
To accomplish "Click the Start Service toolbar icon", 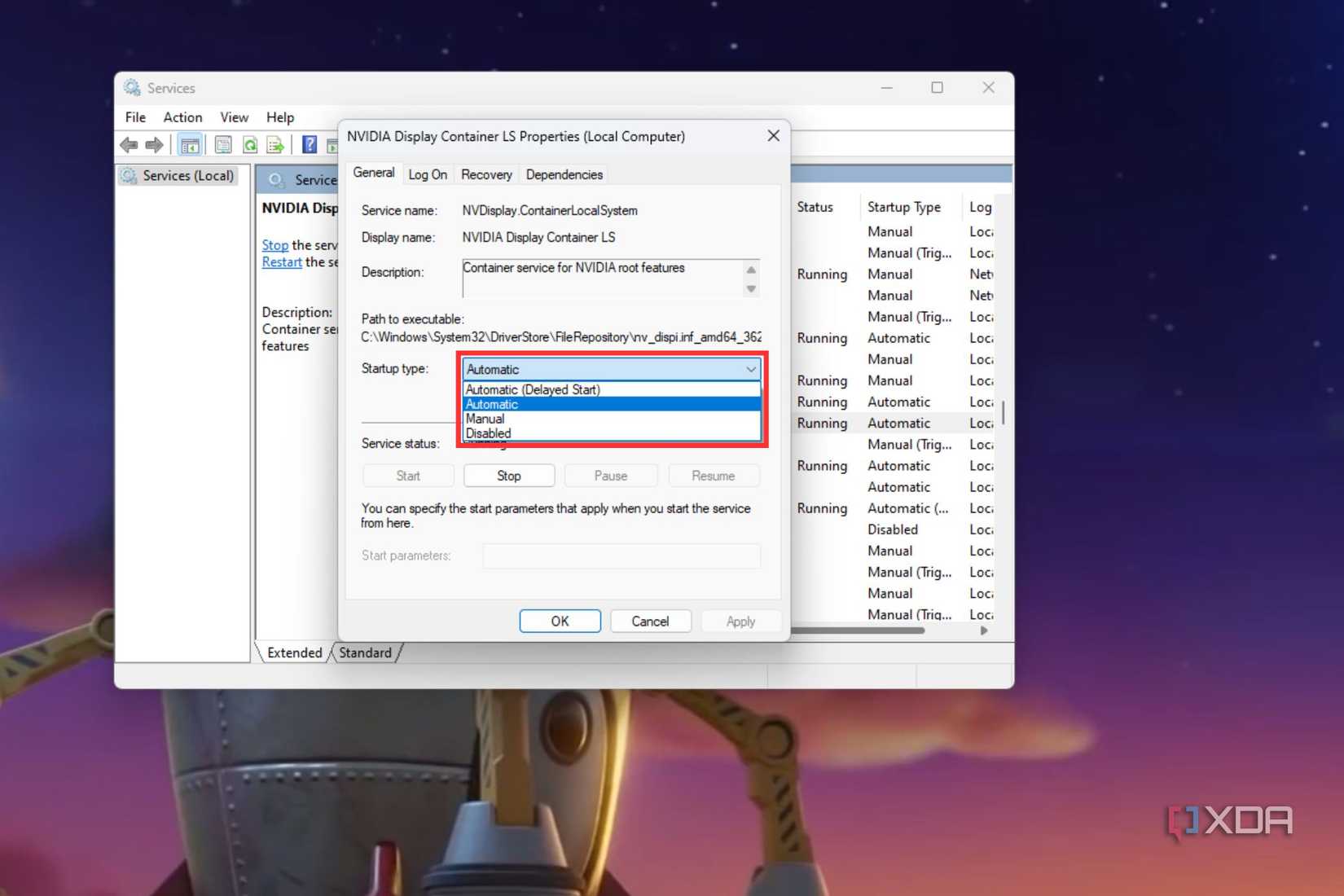I will point(334,145).
